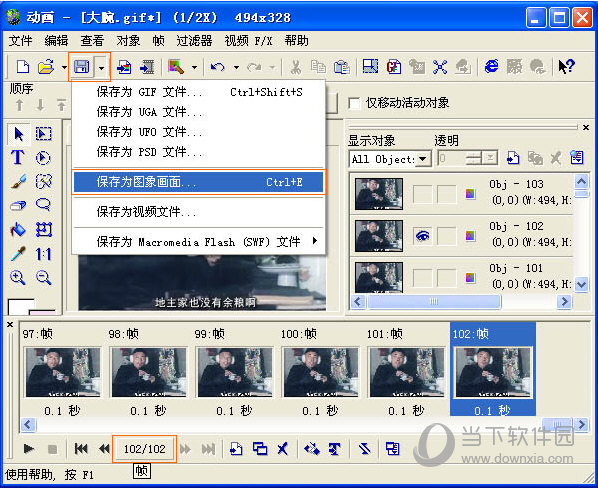Screen dimensions: 598x488
Task: Click the transparency input field
Action: (451, 158)
